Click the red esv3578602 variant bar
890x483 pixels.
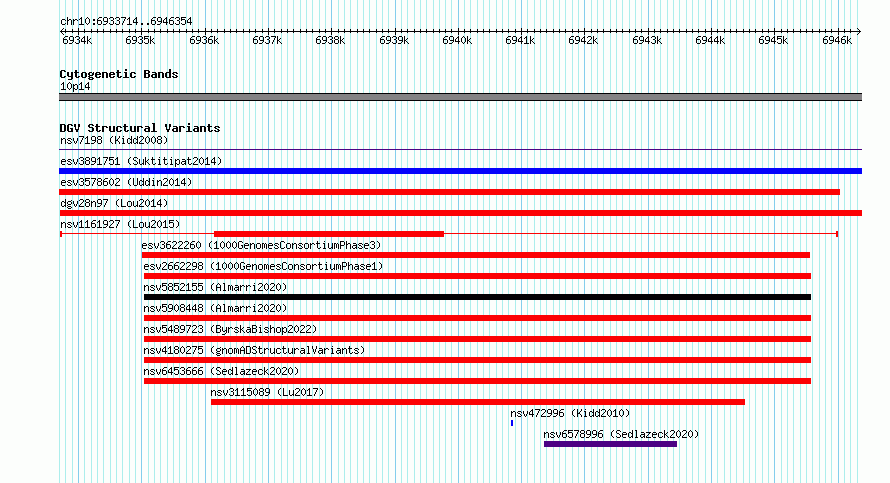(450, 192)
